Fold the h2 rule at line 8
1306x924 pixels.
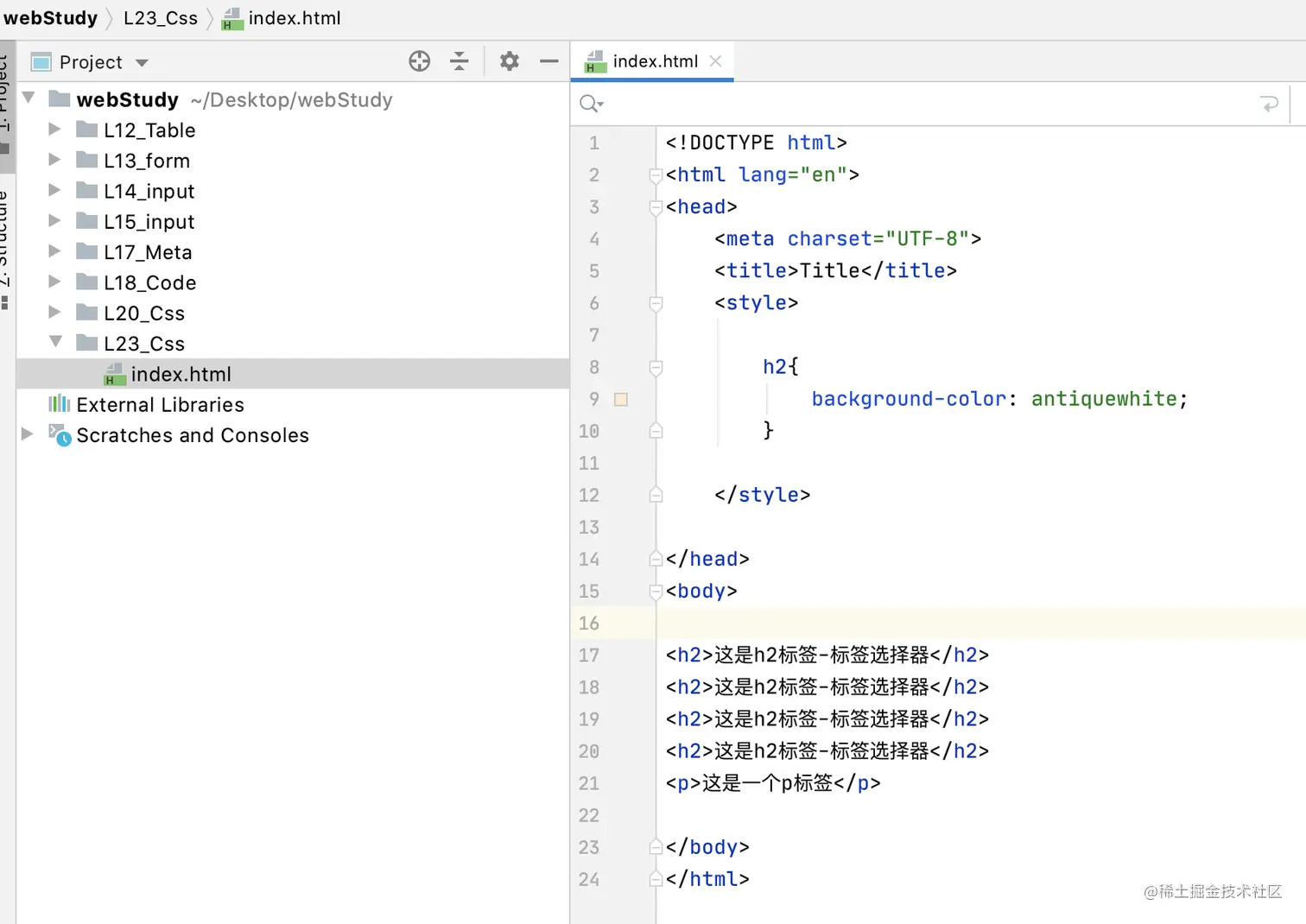(656, 367)
